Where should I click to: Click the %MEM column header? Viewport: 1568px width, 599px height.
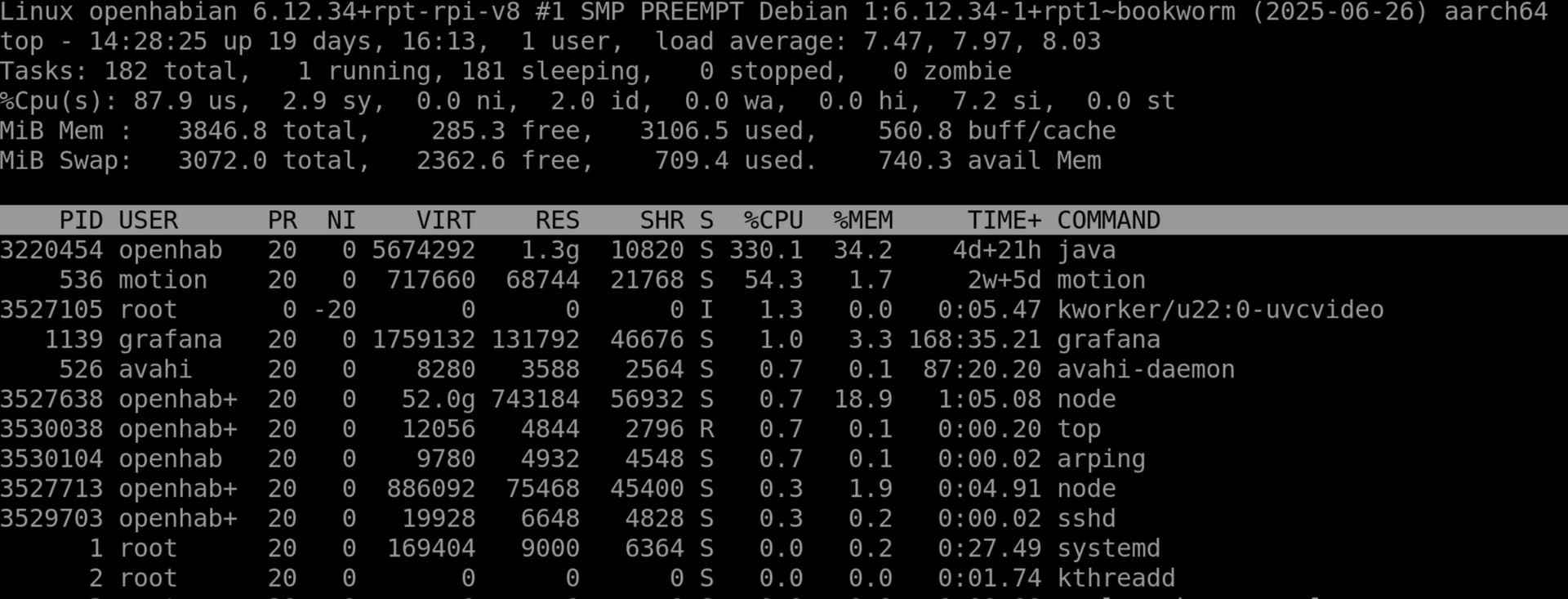[862, 220]
